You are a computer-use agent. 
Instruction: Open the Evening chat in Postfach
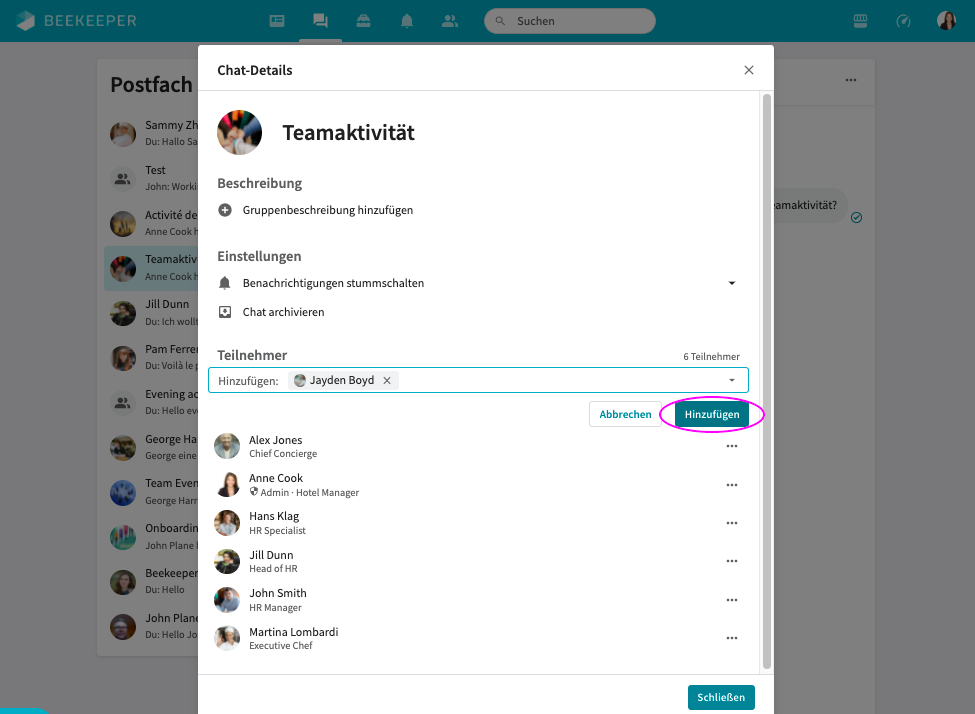(153, 402)
